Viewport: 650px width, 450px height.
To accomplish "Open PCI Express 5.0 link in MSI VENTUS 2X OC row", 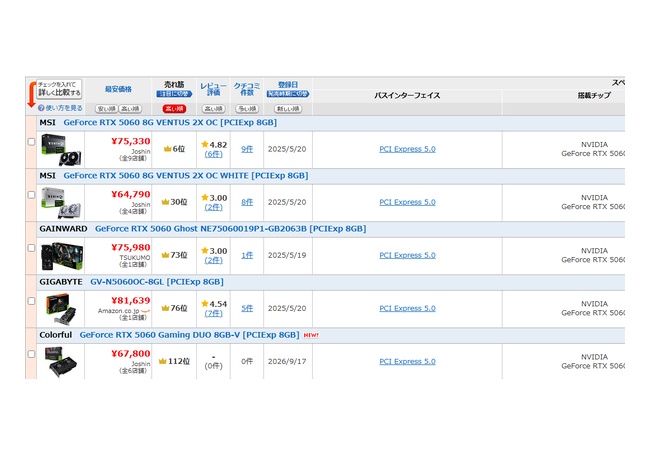I will tap(407, 149).
